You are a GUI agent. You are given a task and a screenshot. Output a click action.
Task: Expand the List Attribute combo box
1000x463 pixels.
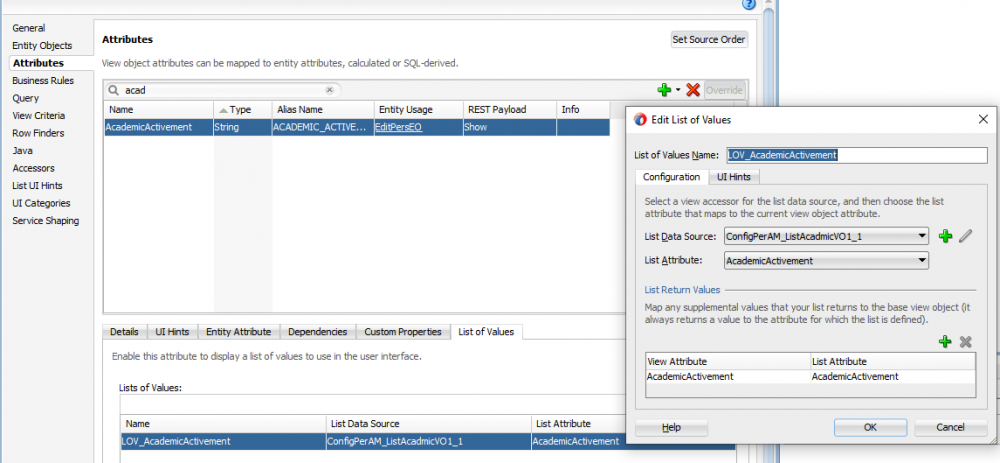[921, 261]
